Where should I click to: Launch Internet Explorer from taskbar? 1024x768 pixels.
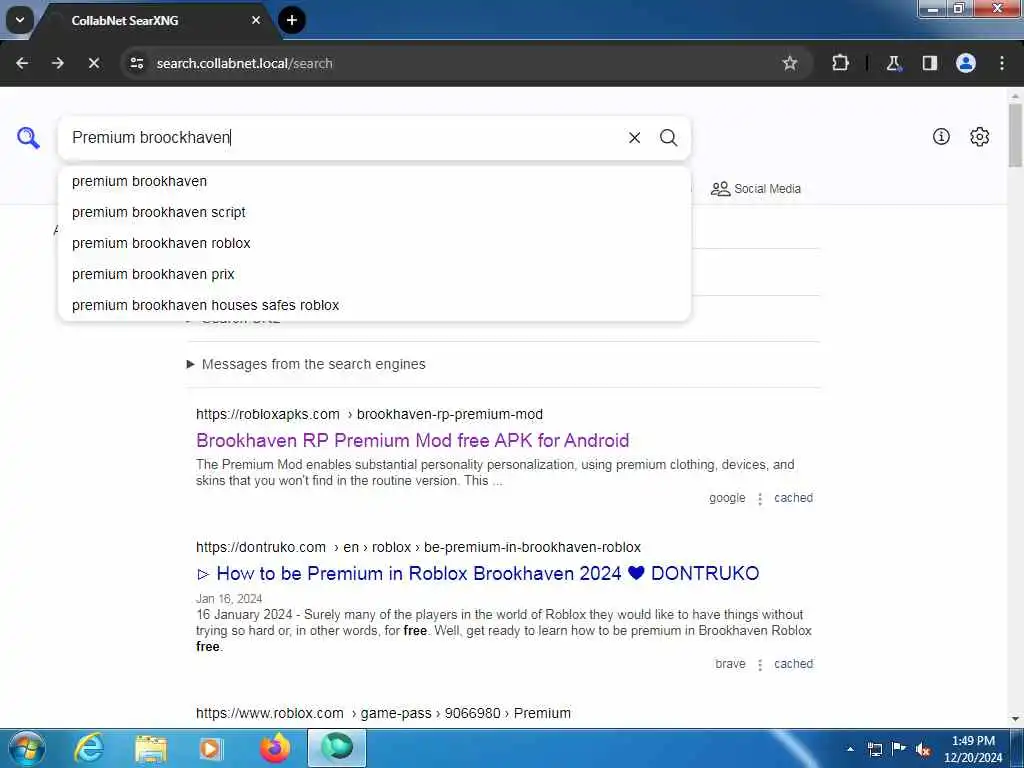89,748
